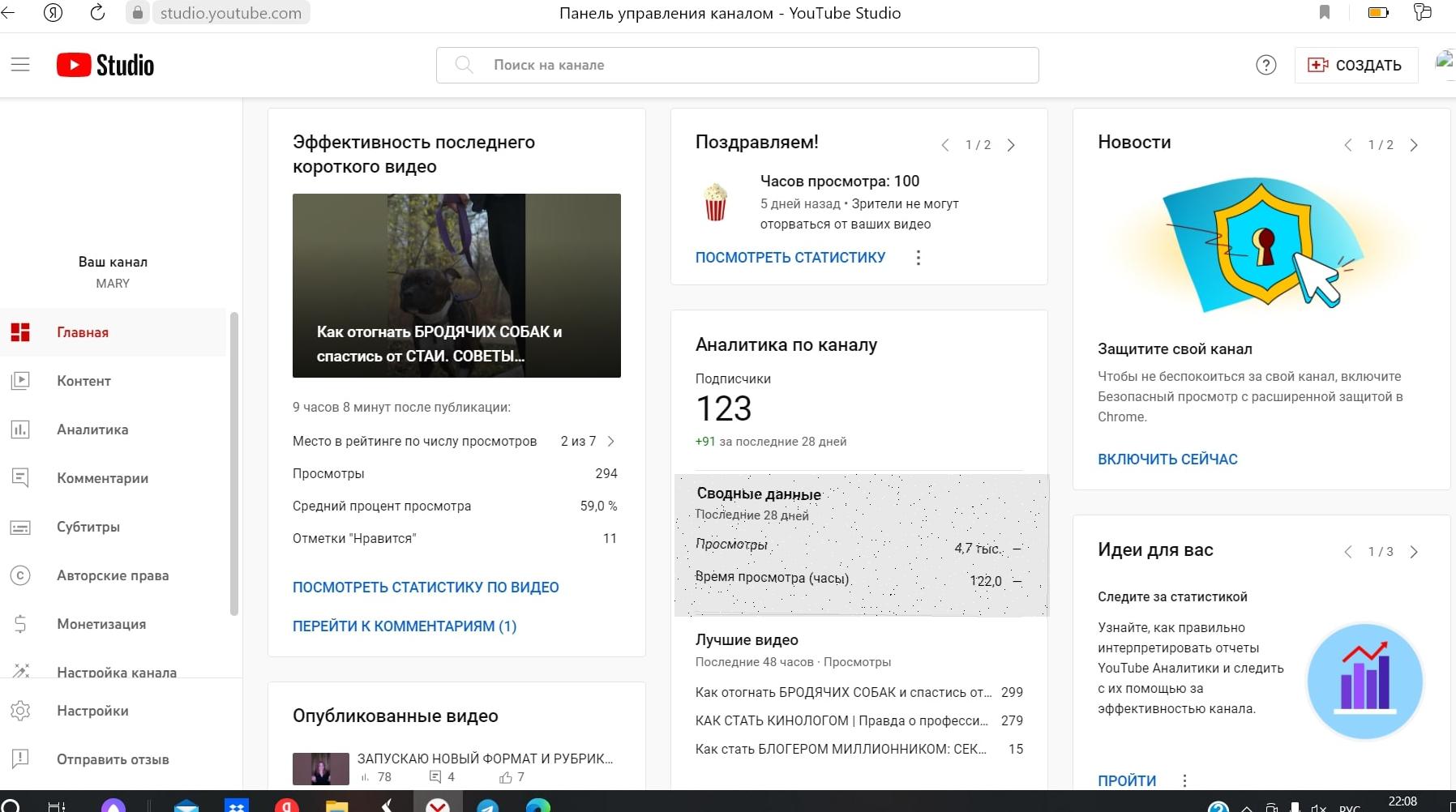Click the shield security illustration

(1261, 245)
